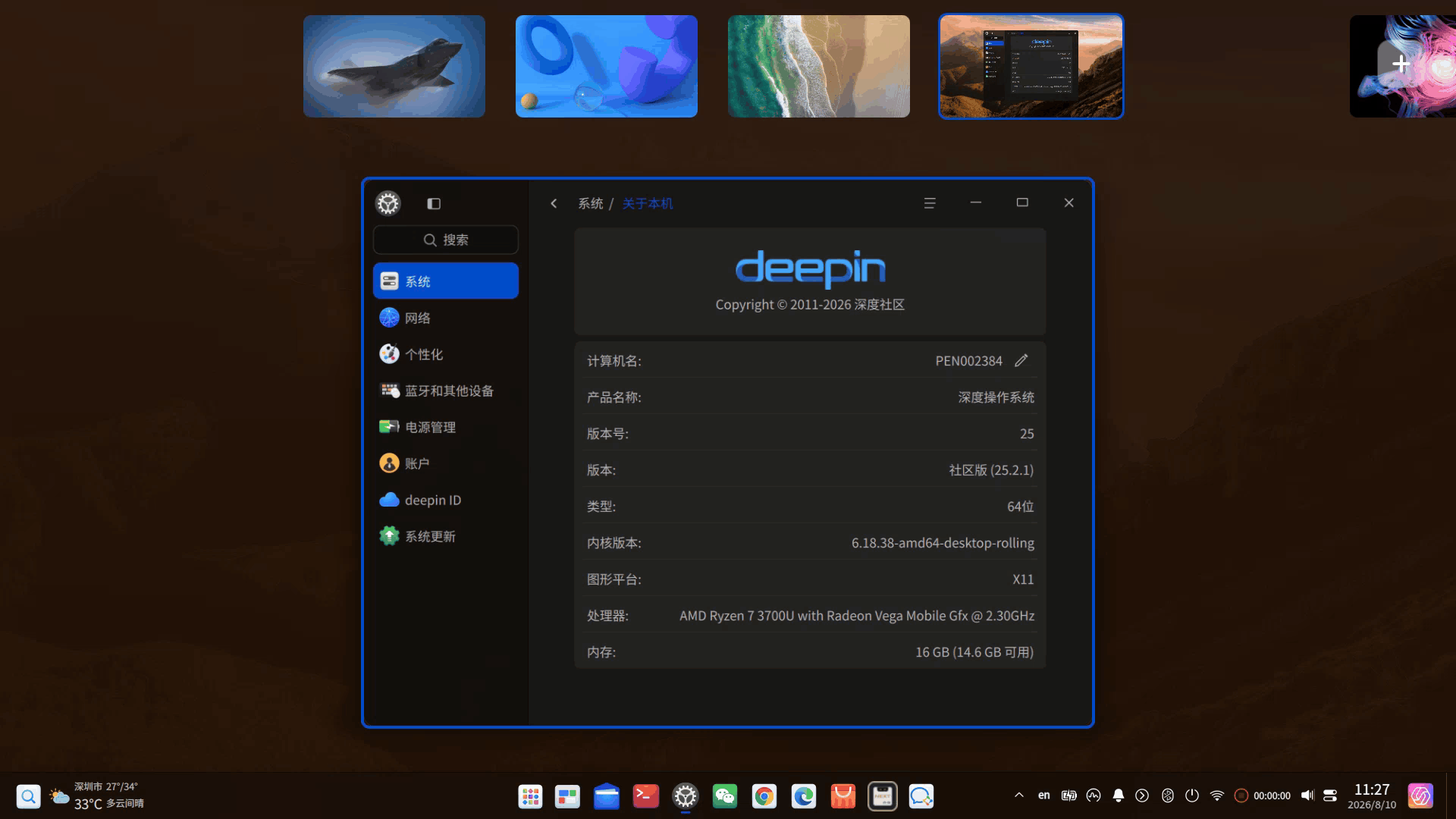Edit computer name with pencil icon
The width and height of the screenshot is (1456, 819).
click(x=1021, y=360)
